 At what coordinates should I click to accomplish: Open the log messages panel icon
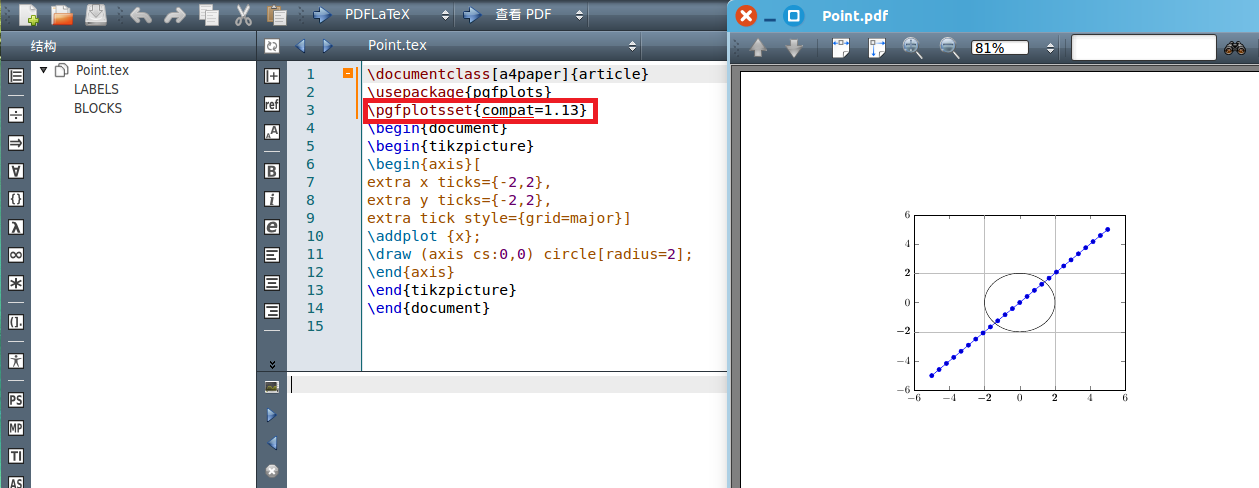click(271, 386)
